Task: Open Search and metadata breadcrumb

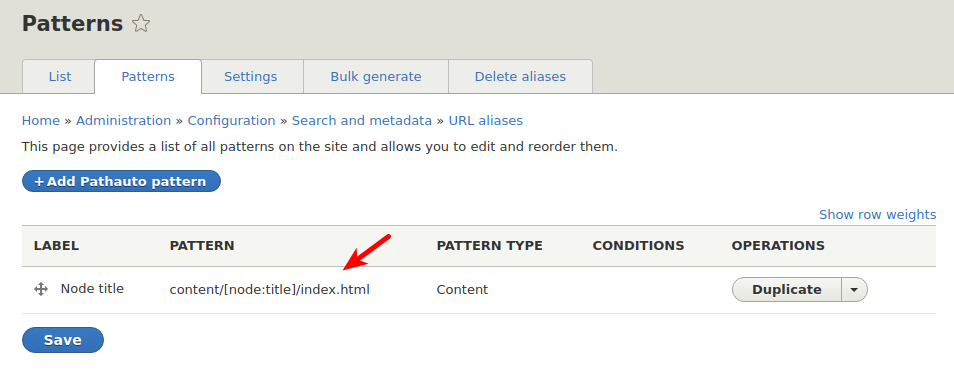Action: click(x=362, y=120)
